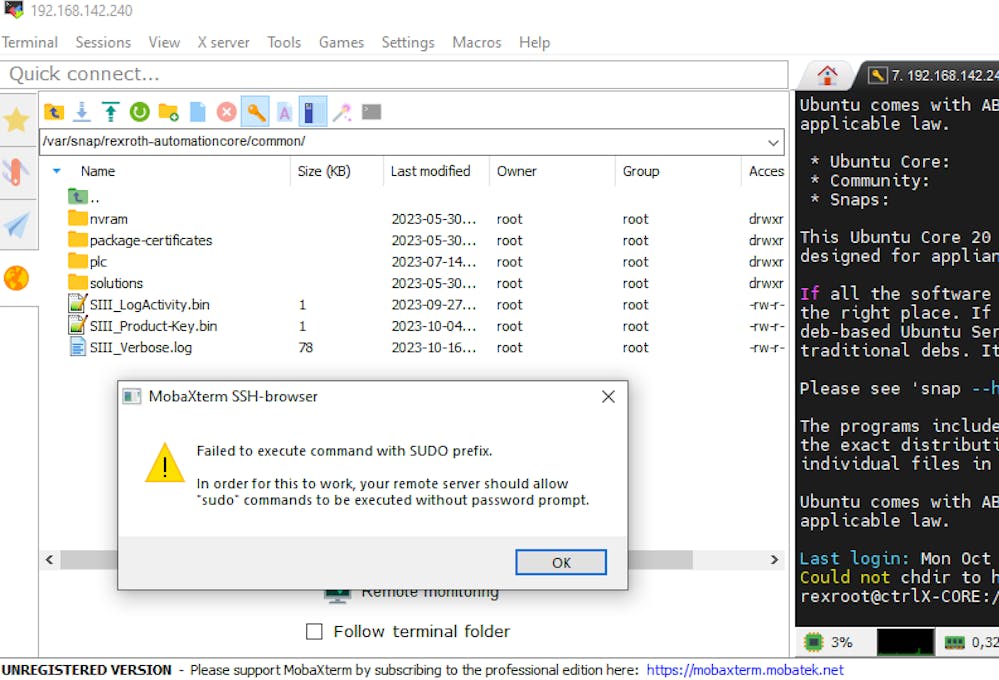
Task: Open the mobaxterm.mobatek.net link
Action: [745, 670]
